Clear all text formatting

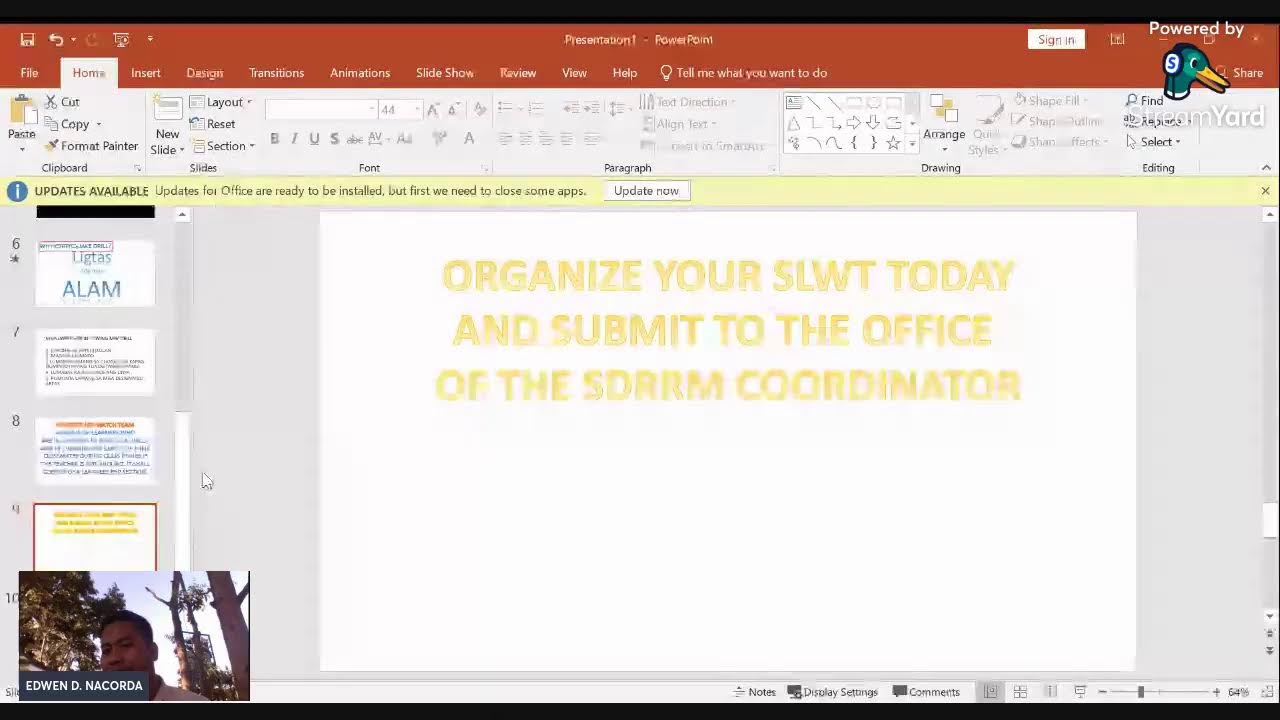click(480, 109)
